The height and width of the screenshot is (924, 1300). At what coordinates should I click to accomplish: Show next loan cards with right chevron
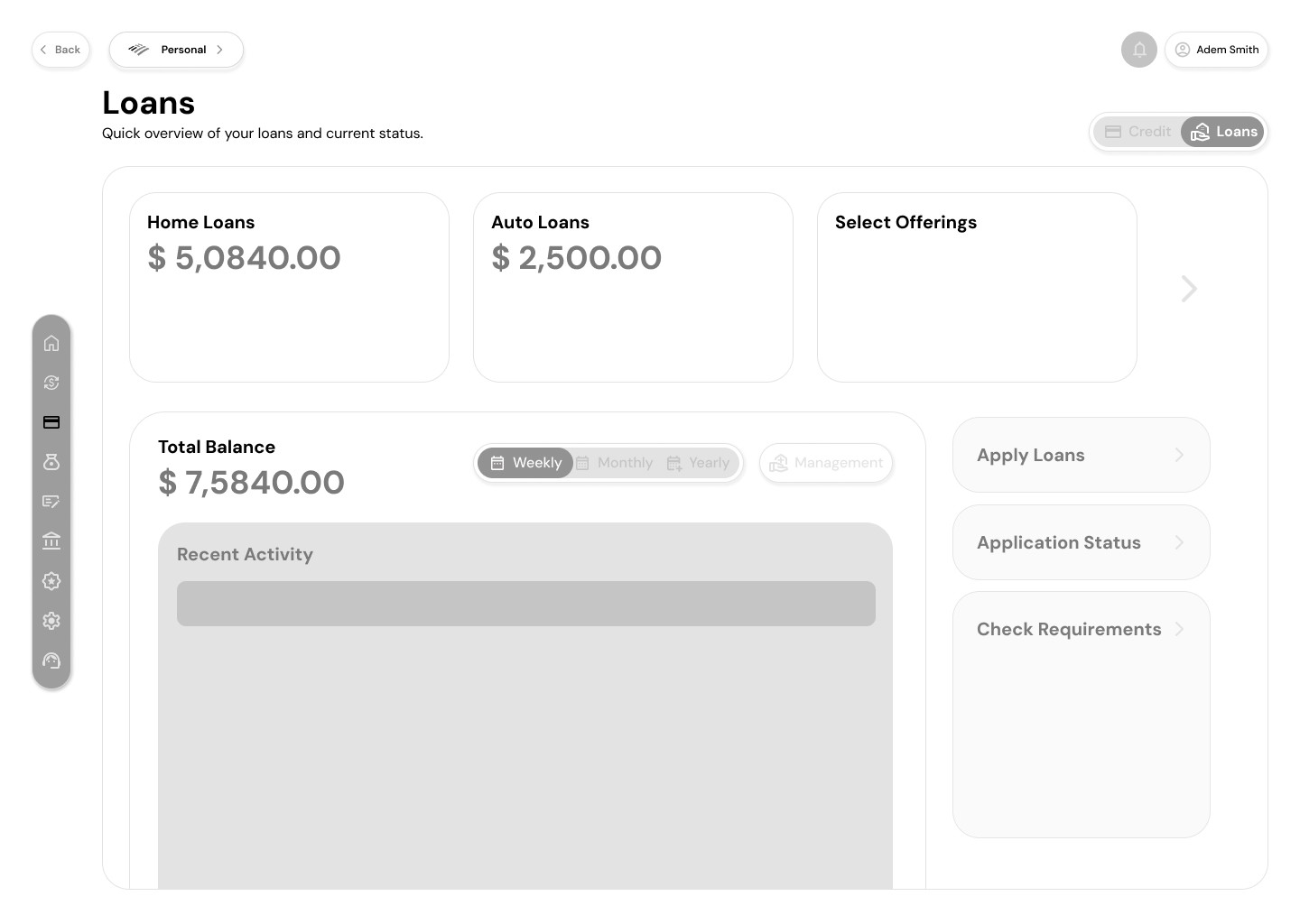click(x=1189, y=289)
